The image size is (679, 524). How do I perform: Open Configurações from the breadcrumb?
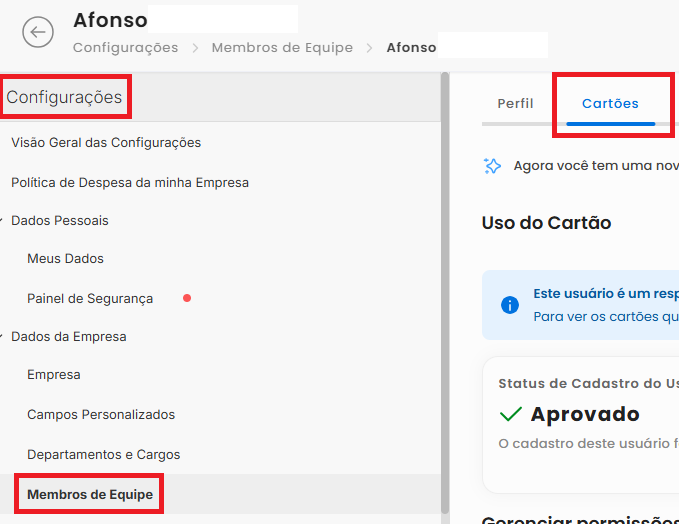click(125, 48)
